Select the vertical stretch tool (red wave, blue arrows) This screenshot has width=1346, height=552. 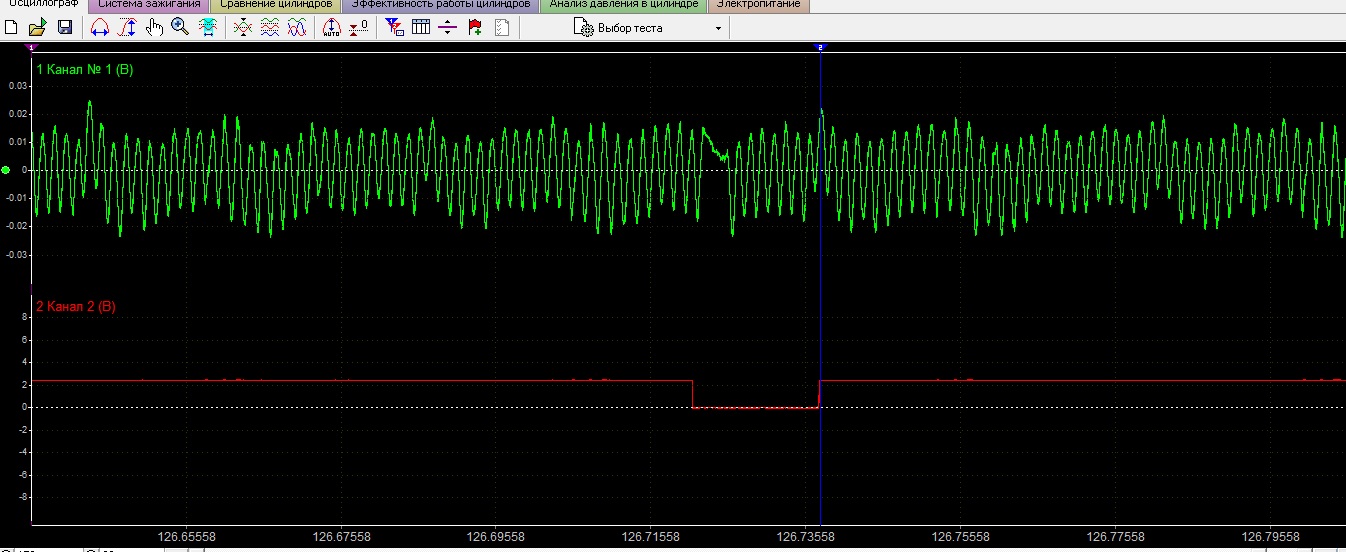click(x=127, y=28)
